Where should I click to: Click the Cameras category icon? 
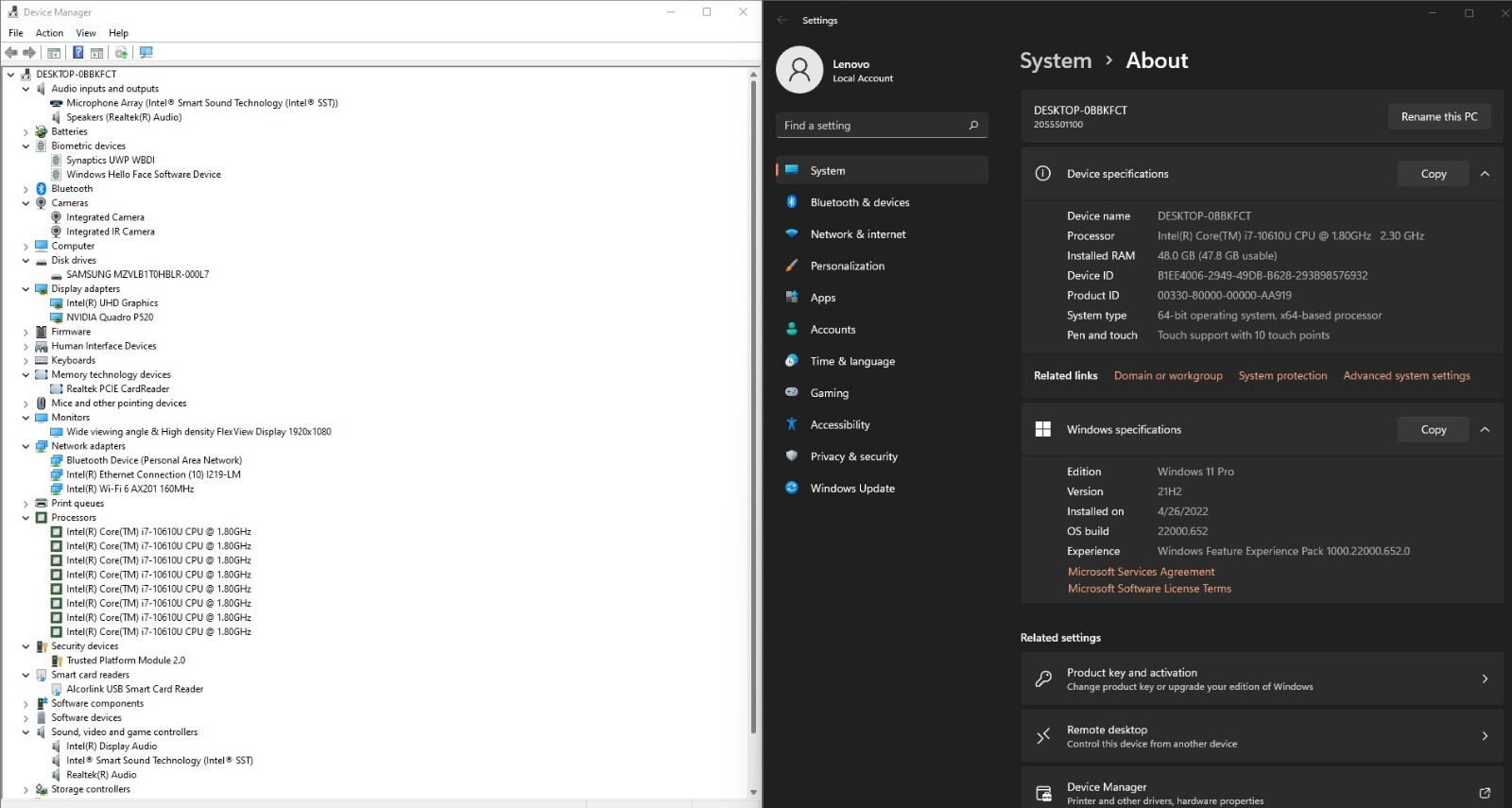tap(42, 203)
